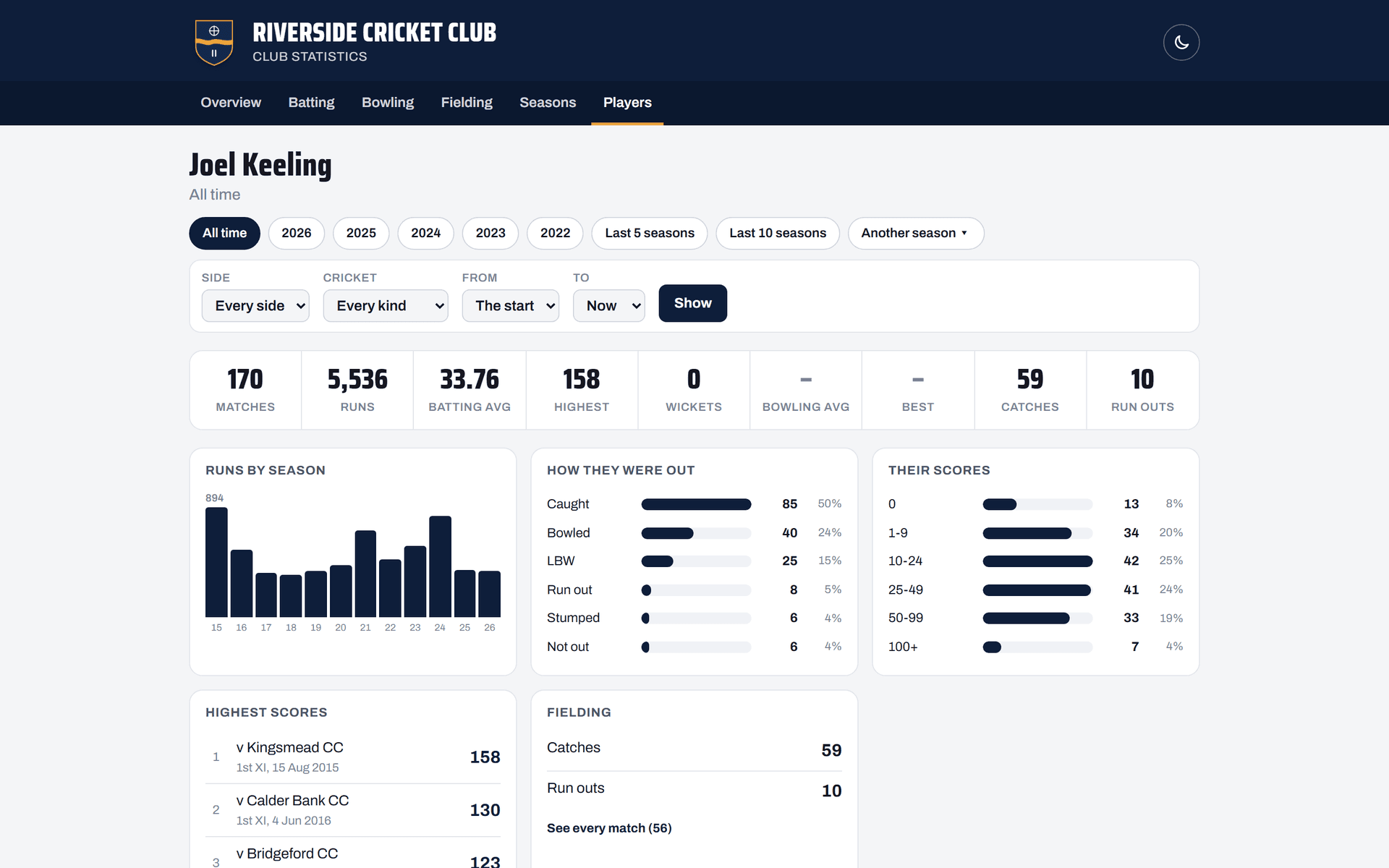The width and height of the screenshot is (1389, 868).
Task: Switch to the Batting tab
Action: click(311, 103)
